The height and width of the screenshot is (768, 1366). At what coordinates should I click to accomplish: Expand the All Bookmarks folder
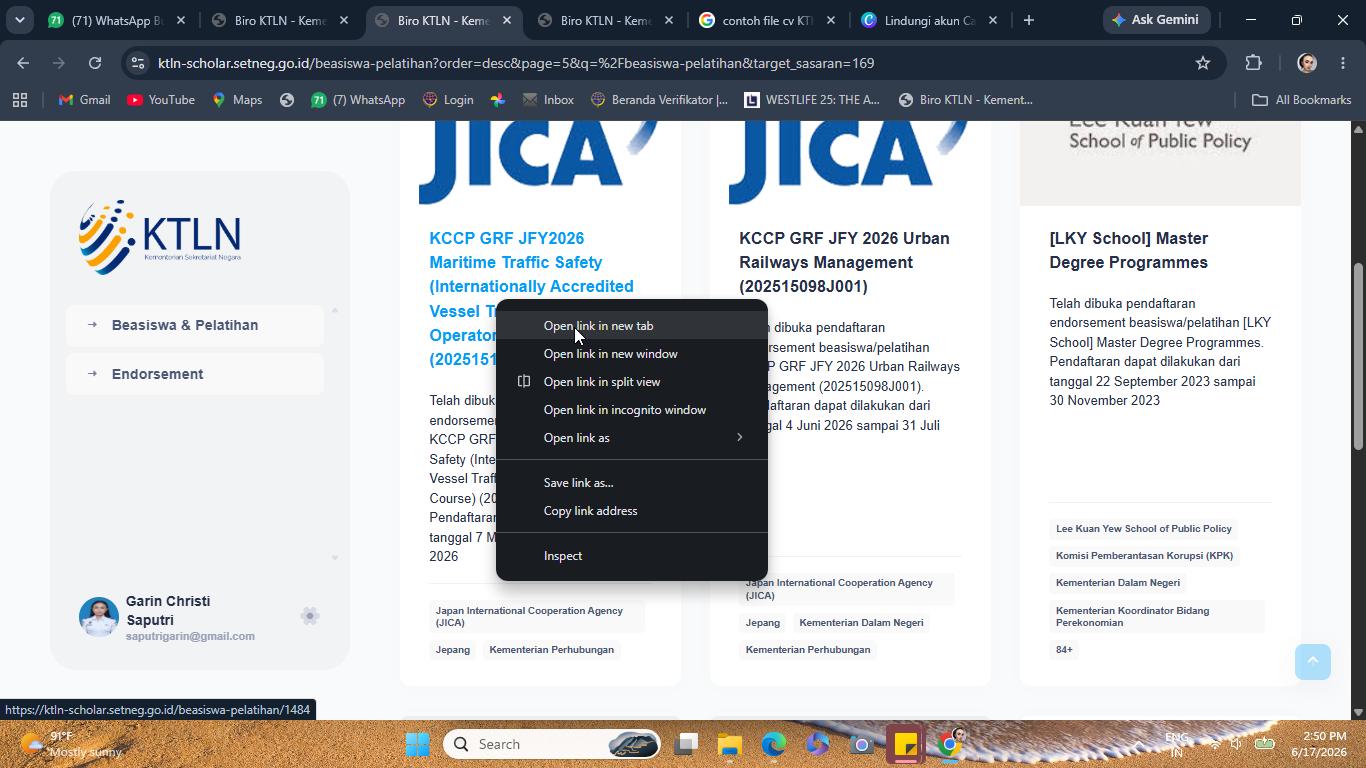1301,100
